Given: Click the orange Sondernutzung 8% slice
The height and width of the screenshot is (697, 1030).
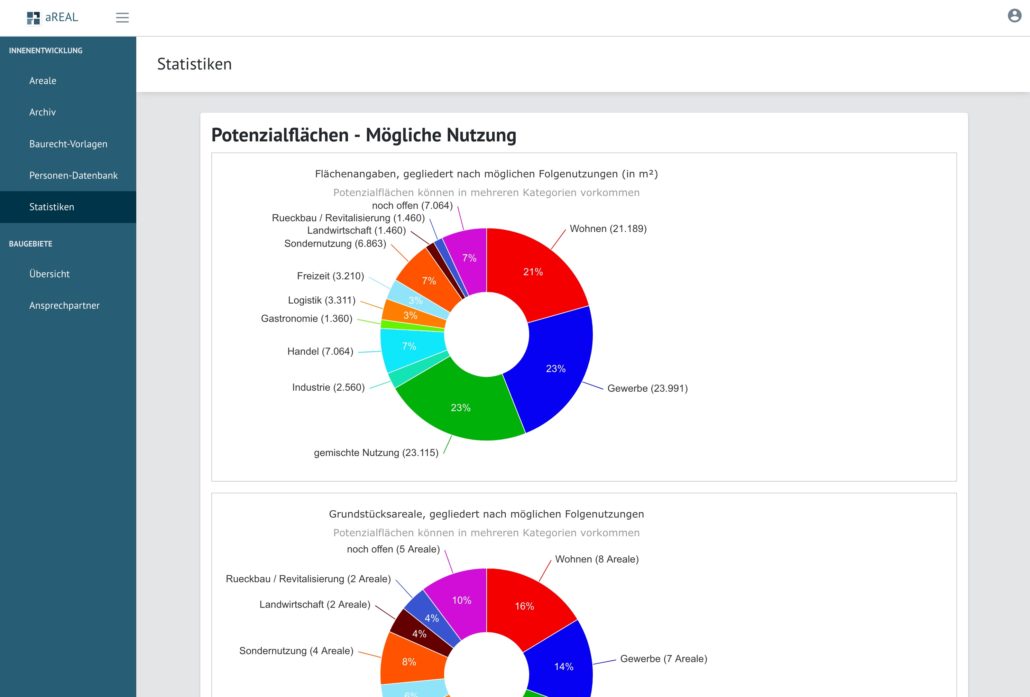Looking at the screenshot, I should 409,661.
